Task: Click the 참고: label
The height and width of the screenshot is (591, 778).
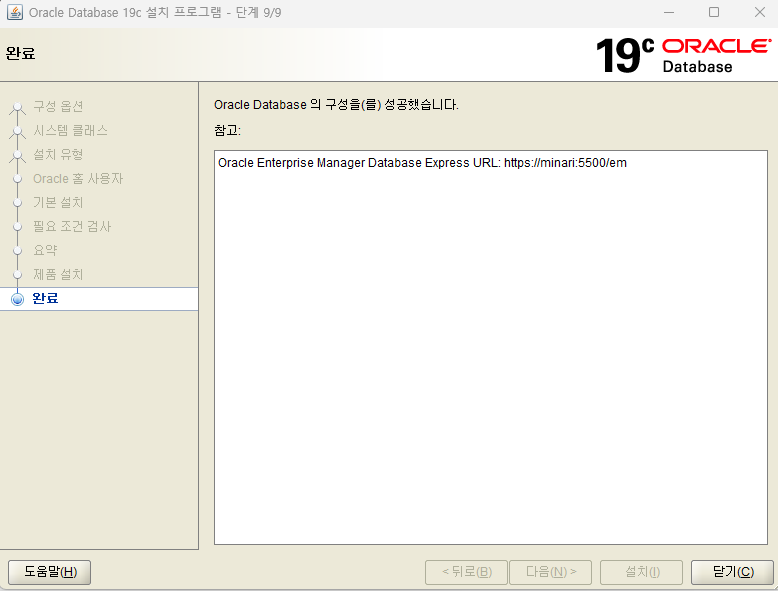Action: [227, 131]
